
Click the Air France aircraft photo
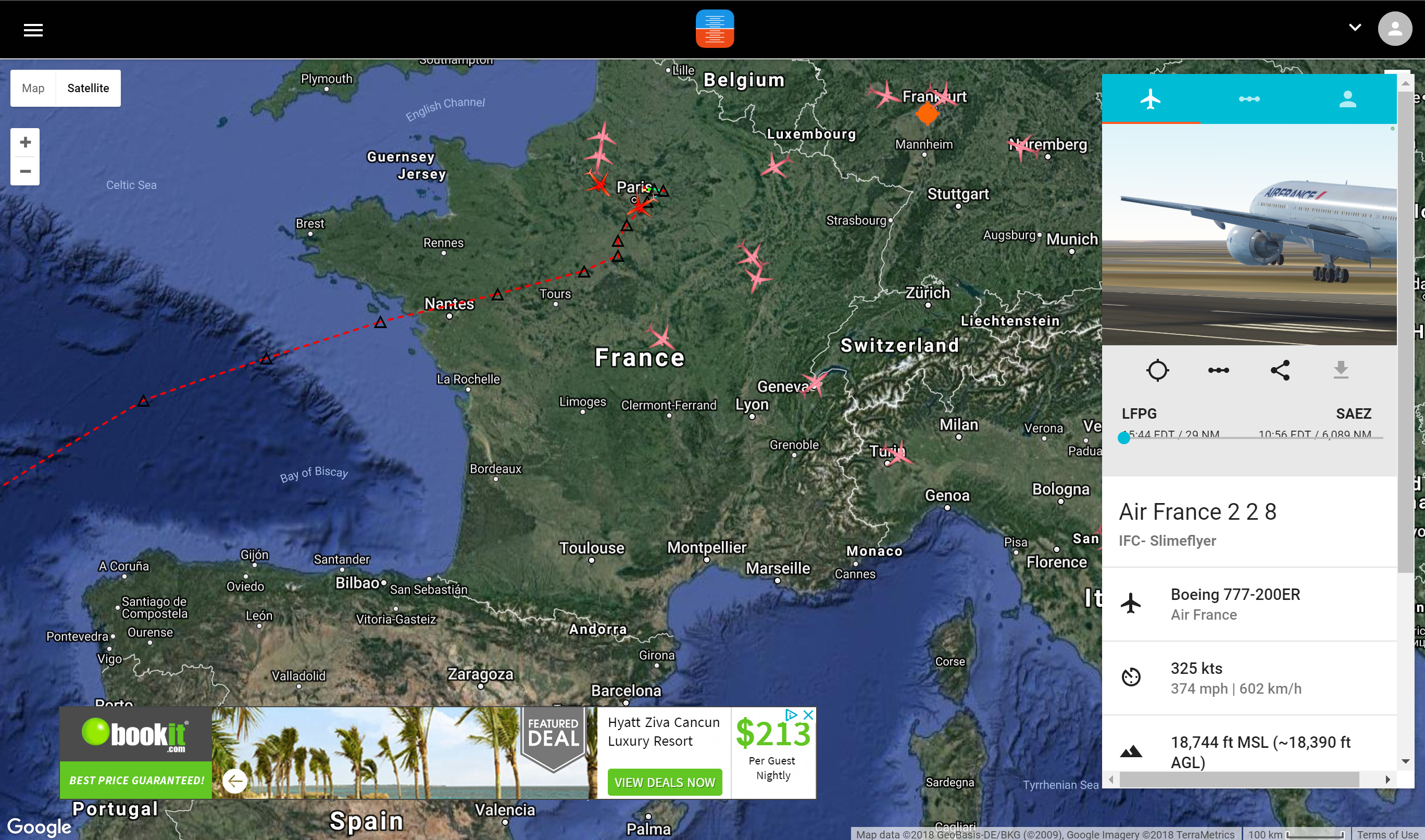pyautogui.click(x=1249, y=234)
